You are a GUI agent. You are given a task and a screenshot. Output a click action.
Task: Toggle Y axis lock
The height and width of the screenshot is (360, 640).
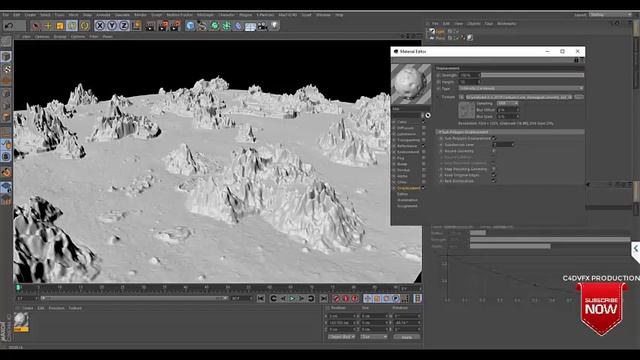coord(112,26)
